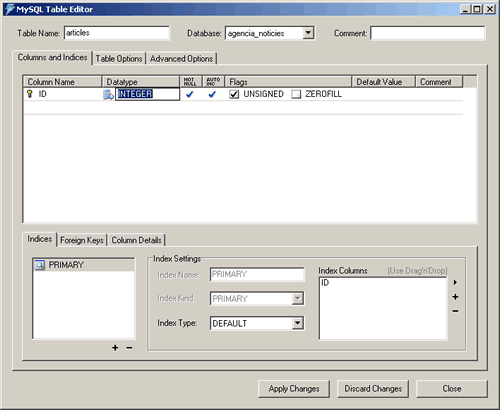
Task: Click the Comment column header
Action: 439,82
